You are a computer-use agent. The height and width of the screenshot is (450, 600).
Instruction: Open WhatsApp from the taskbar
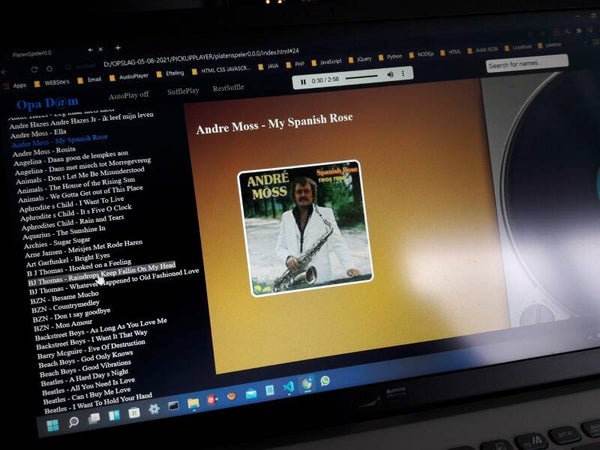325,380
